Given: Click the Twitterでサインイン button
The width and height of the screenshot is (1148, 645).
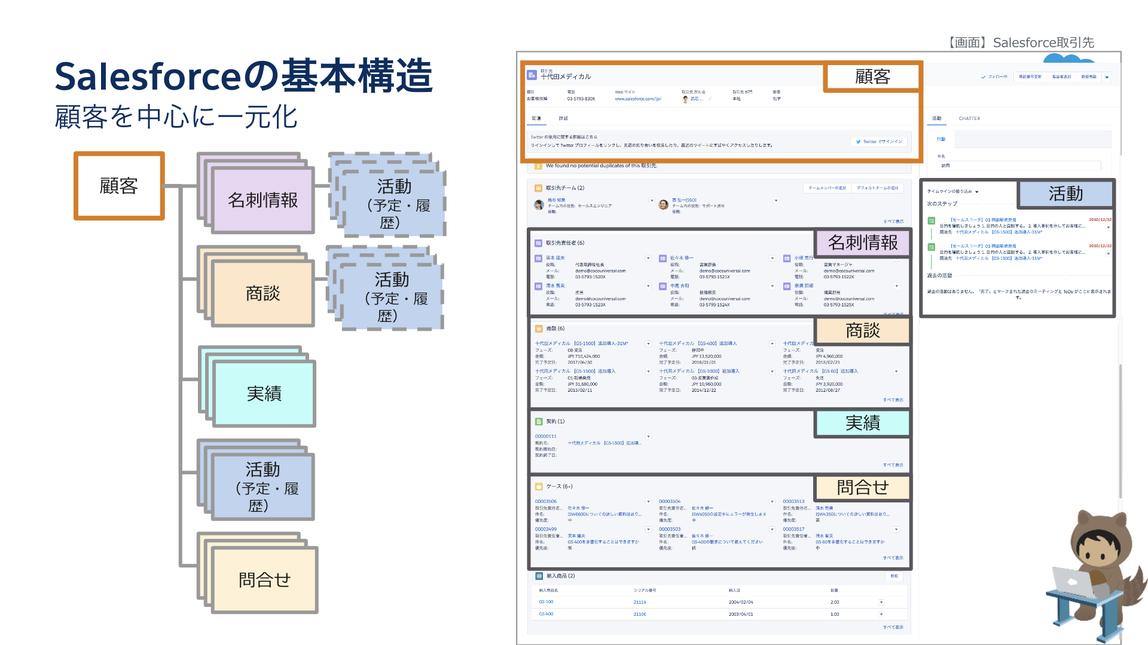Looking at the screenshot, I should pos(879,141).
